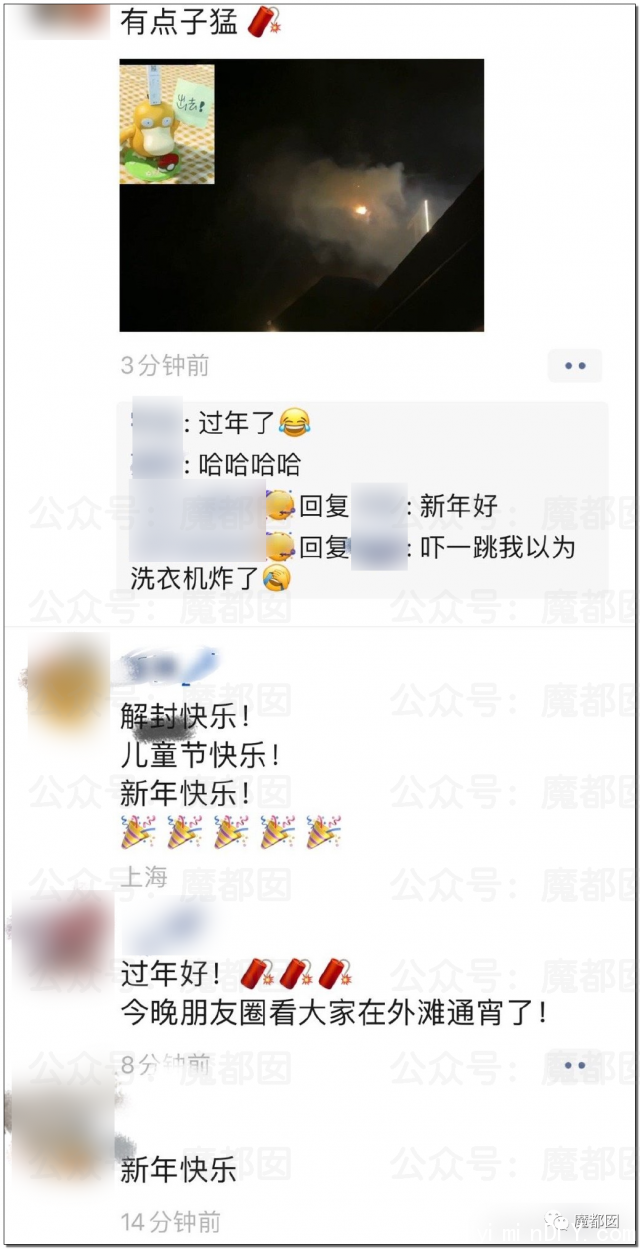Screen dimensions: 640x1249
Task: Tap the laughing emoji after 过年了
Action: pos(294,423)
